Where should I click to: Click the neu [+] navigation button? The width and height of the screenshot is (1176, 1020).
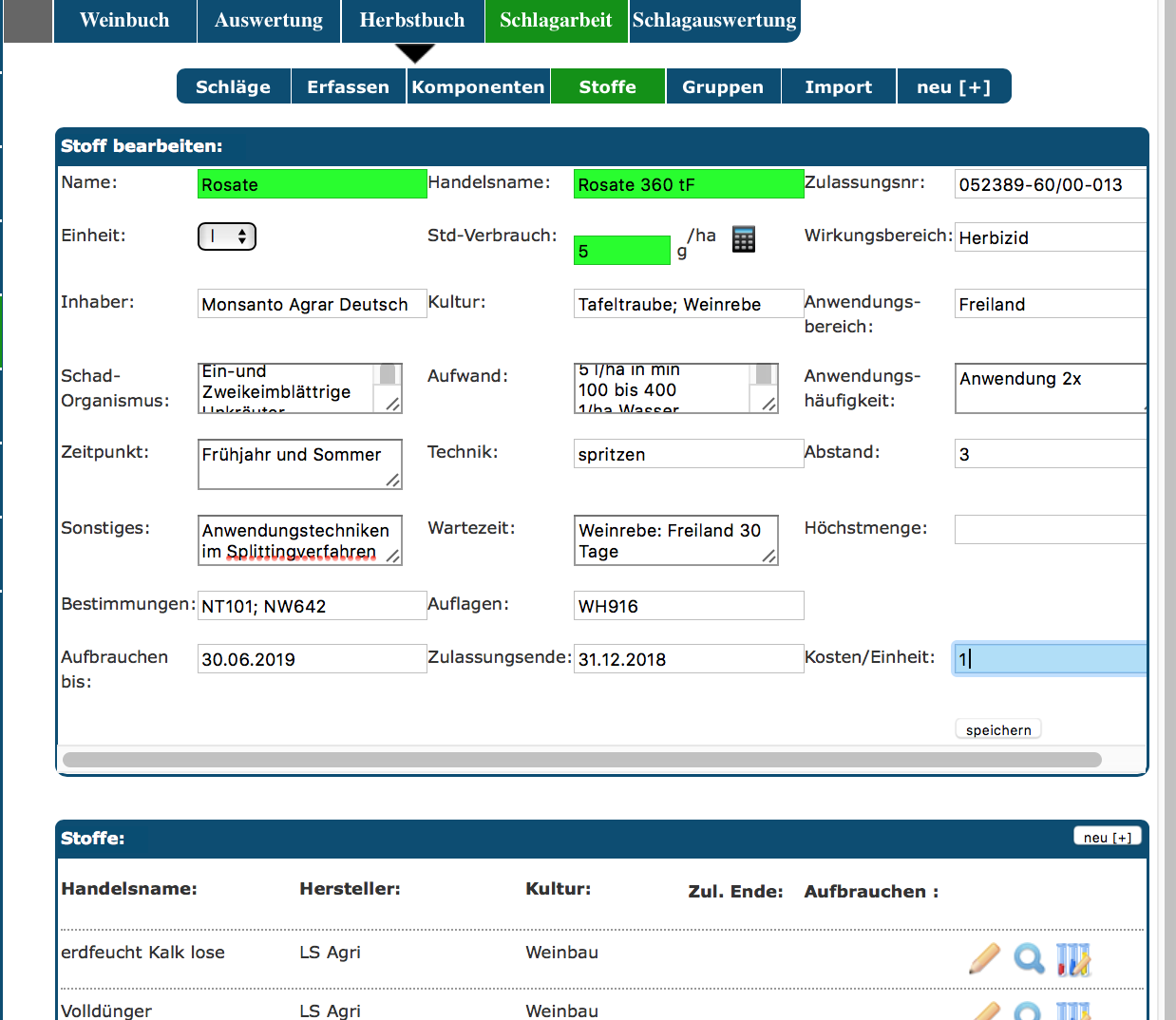point(953,86)
